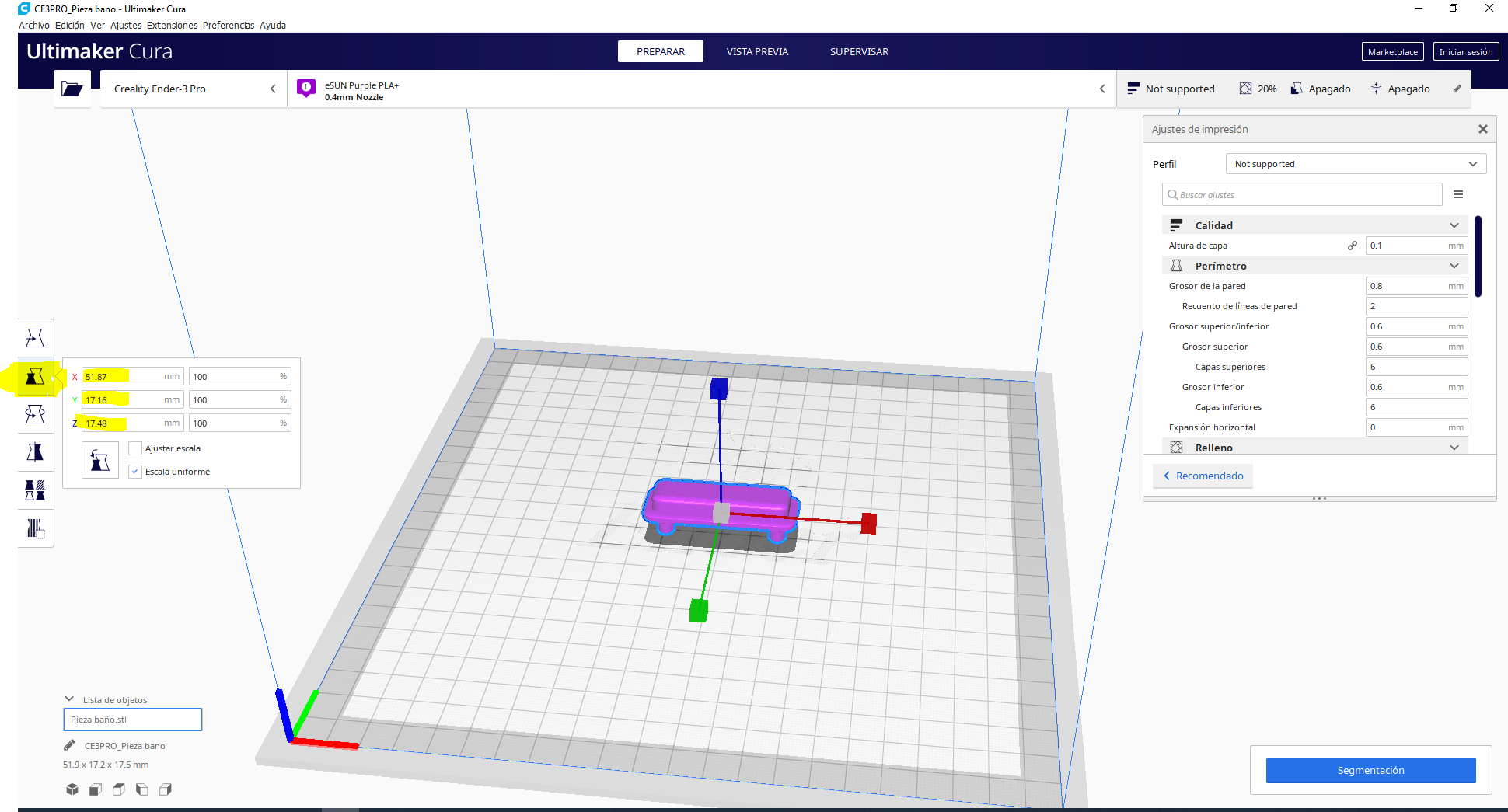The width and height of the screenshot is (1508, 812).
Task: Click Segmentación slice button
Action: (1370, 770)
